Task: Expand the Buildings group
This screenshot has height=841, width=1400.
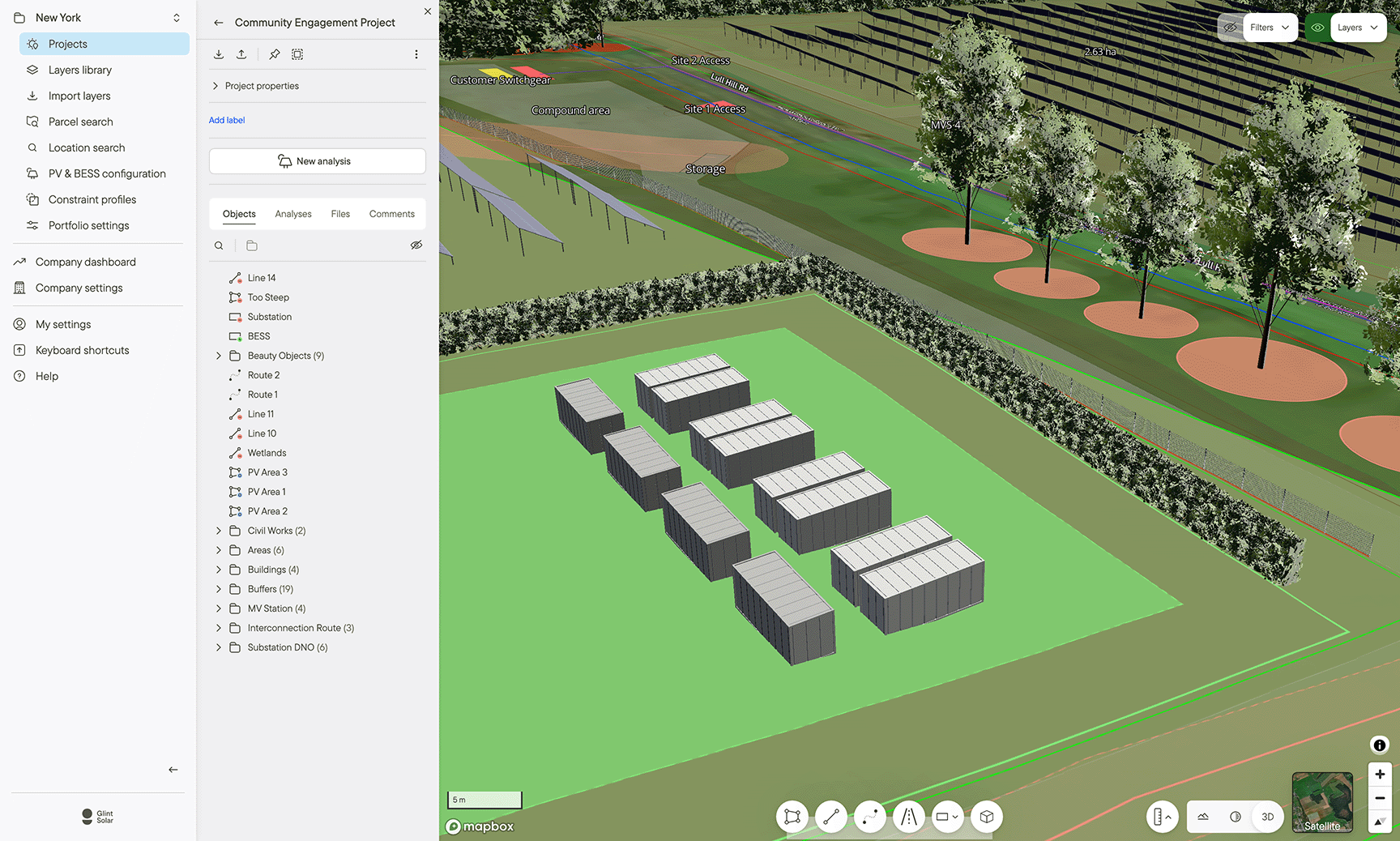Action: pyautogui.click(x=218, y=569)
